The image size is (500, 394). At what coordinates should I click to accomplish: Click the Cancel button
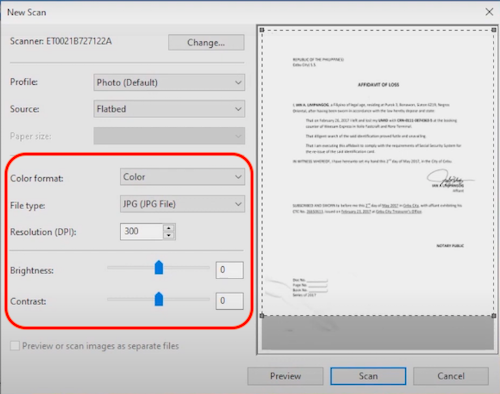pyautogui.click(x=451, y=376)
